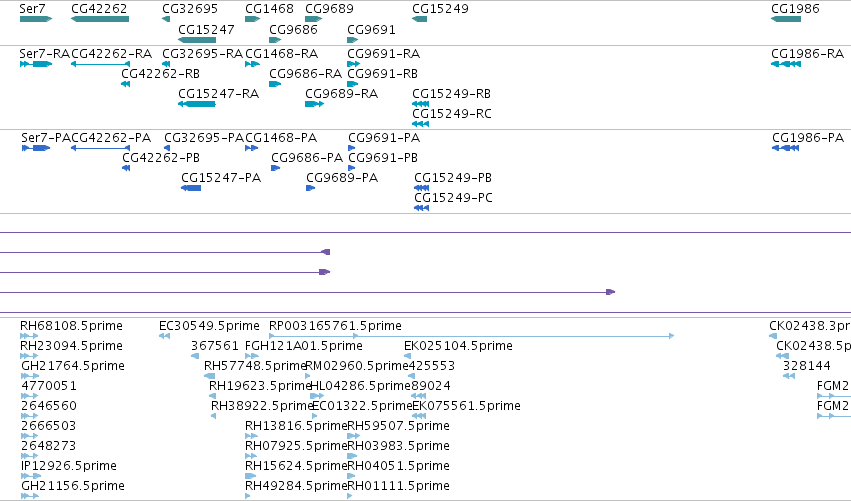851x501 pixels.
Task: Select EST GH21156.5prime
Action: coord(30,496)
